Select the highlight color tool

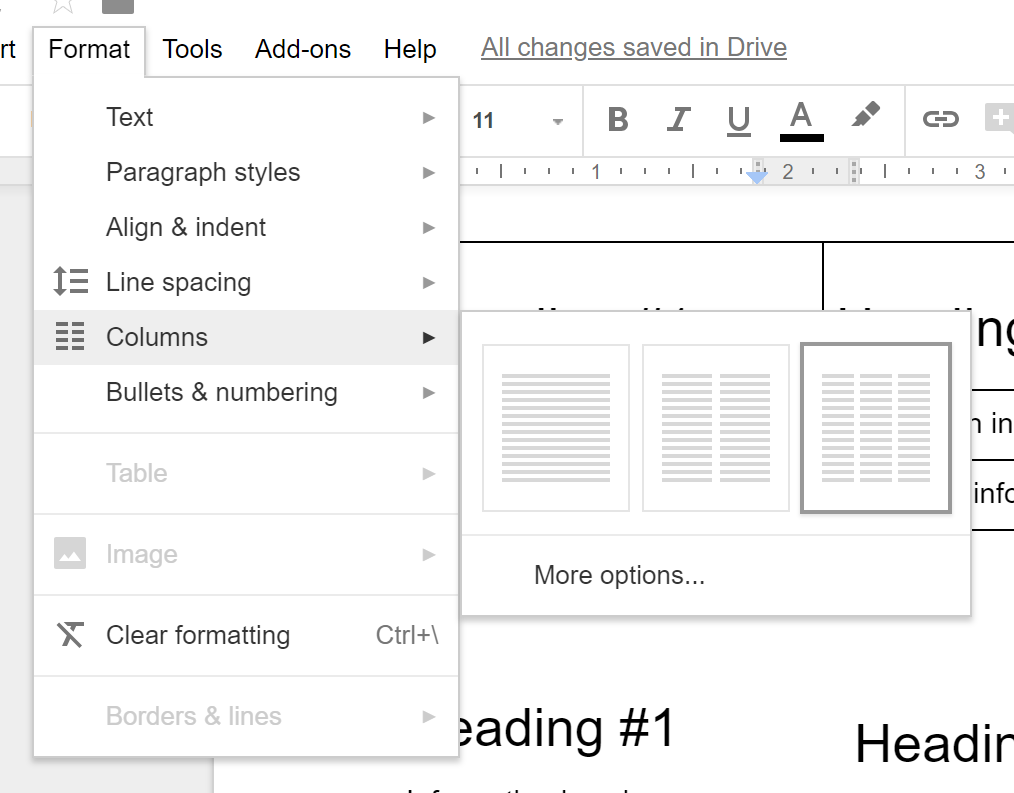pos(864,119)
